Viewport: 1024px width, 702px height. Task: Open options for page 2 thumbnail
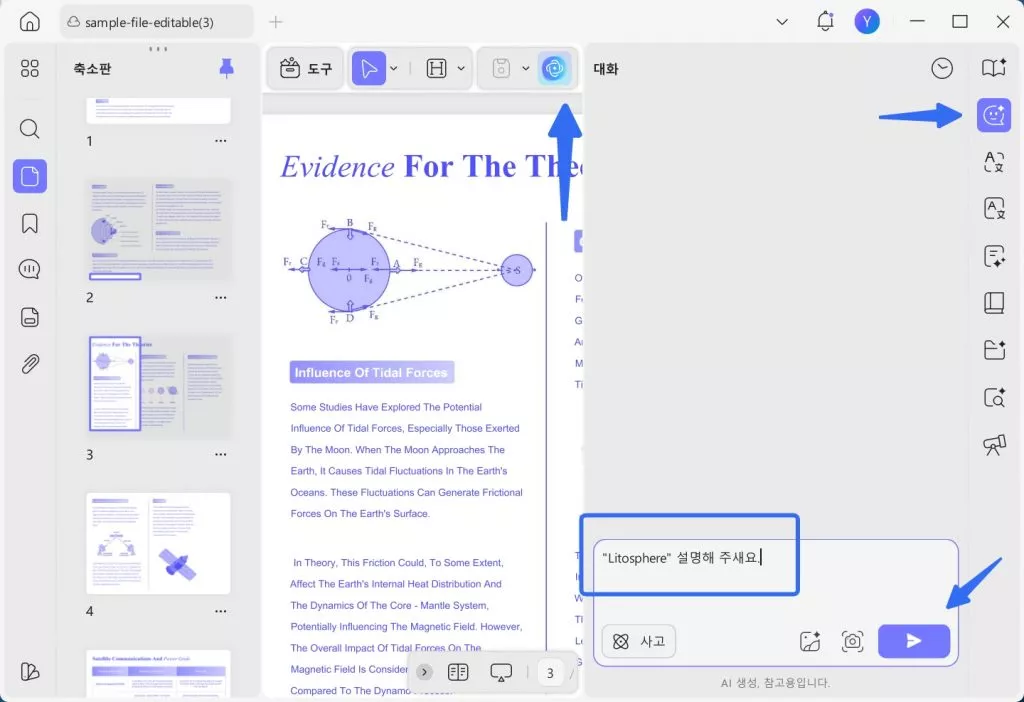[x=221, y=298]
